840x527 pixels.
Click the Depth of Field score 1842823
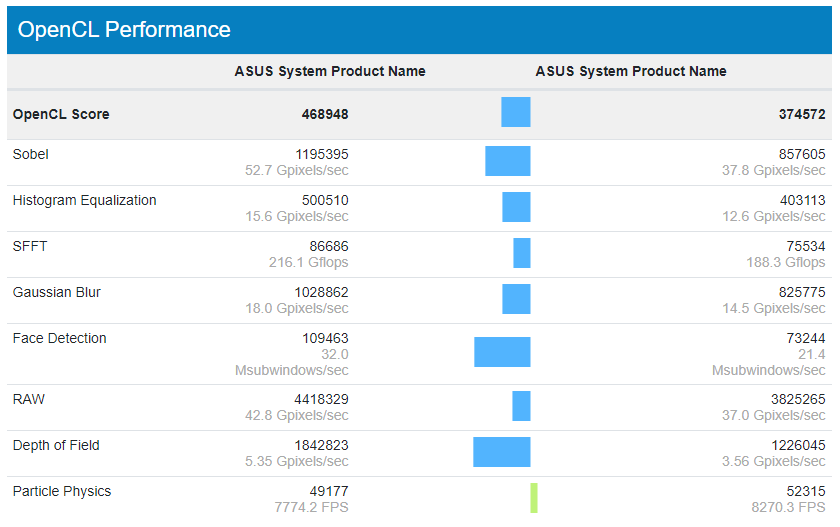[x=321, y=445]
